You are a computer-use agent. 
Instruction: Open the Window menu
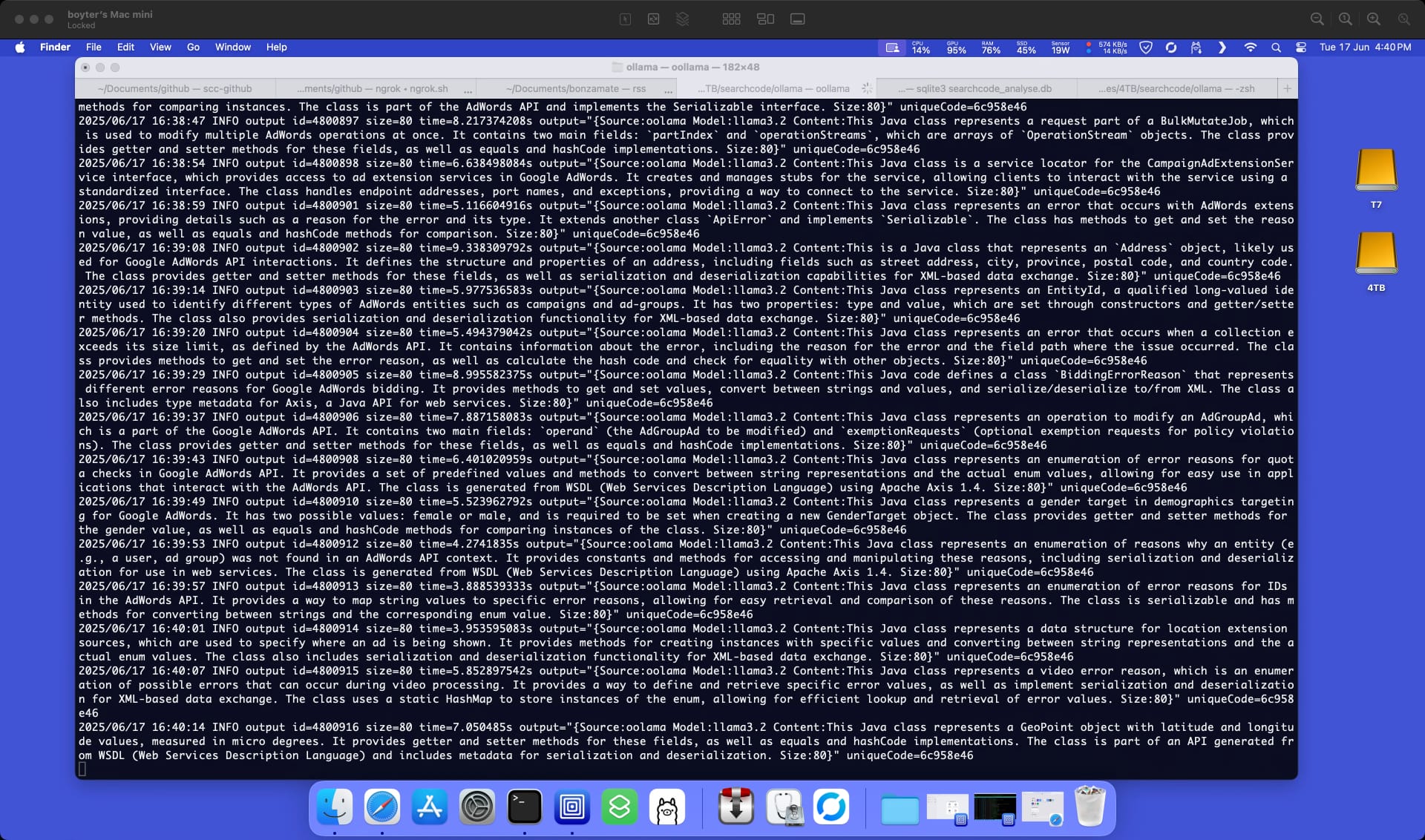coord(233,47)
